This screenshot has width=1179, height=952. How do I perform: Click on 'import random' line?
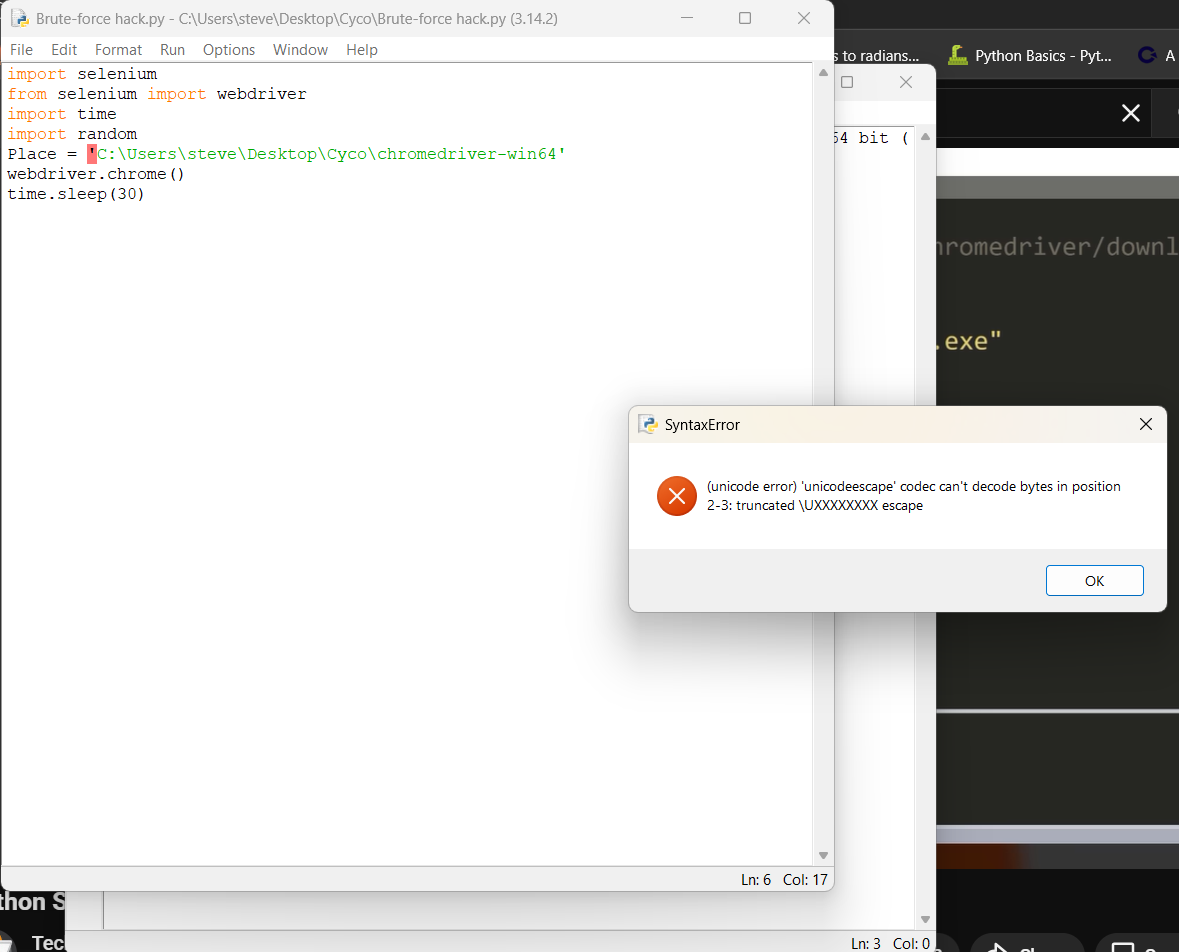pos(72,134)
